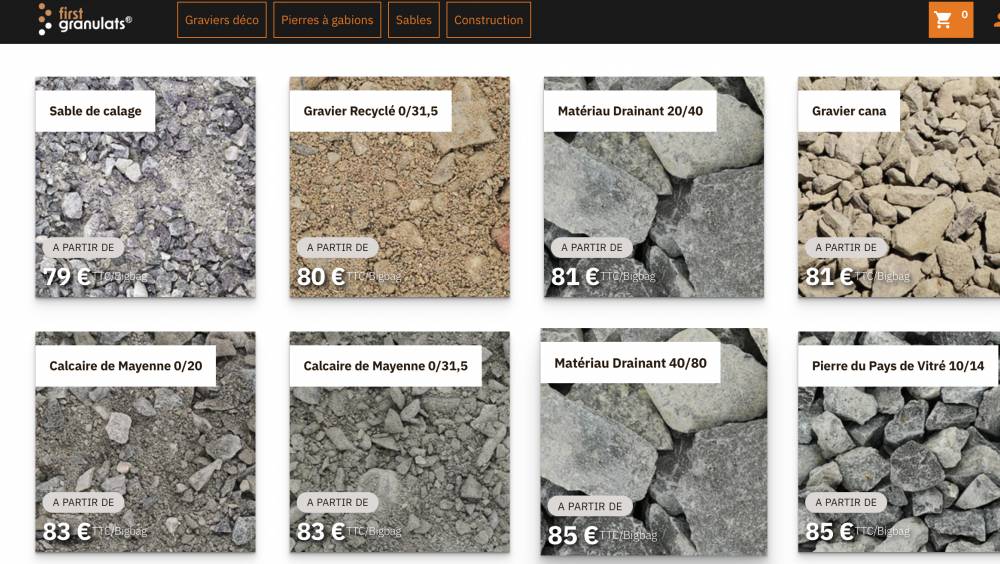Open the Matériau Drainant 40/80 product card
This screenshot has height=564, width=1000.
pyautogui.click(x=654, y=442)
